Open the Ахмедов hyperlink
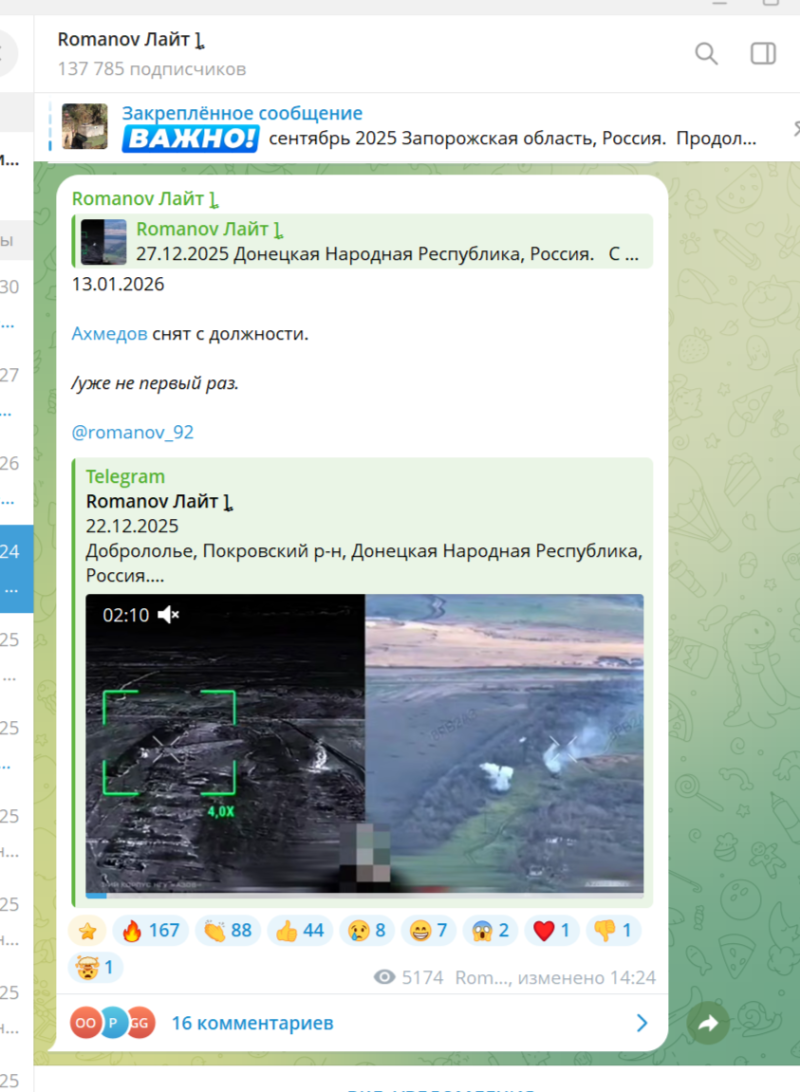This screenshot has height=1092, width=800. pos(110,334)
